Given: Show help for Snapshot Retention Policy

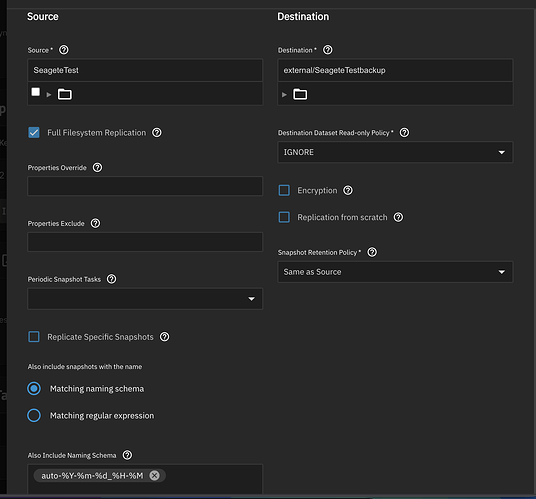Looking at the screenshot, I should (372, 252).
